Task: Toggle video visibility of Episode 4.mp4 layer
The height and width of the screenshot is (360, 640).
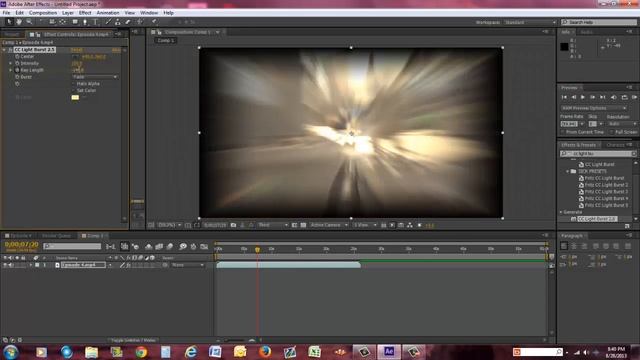Action: pos(5,265)
